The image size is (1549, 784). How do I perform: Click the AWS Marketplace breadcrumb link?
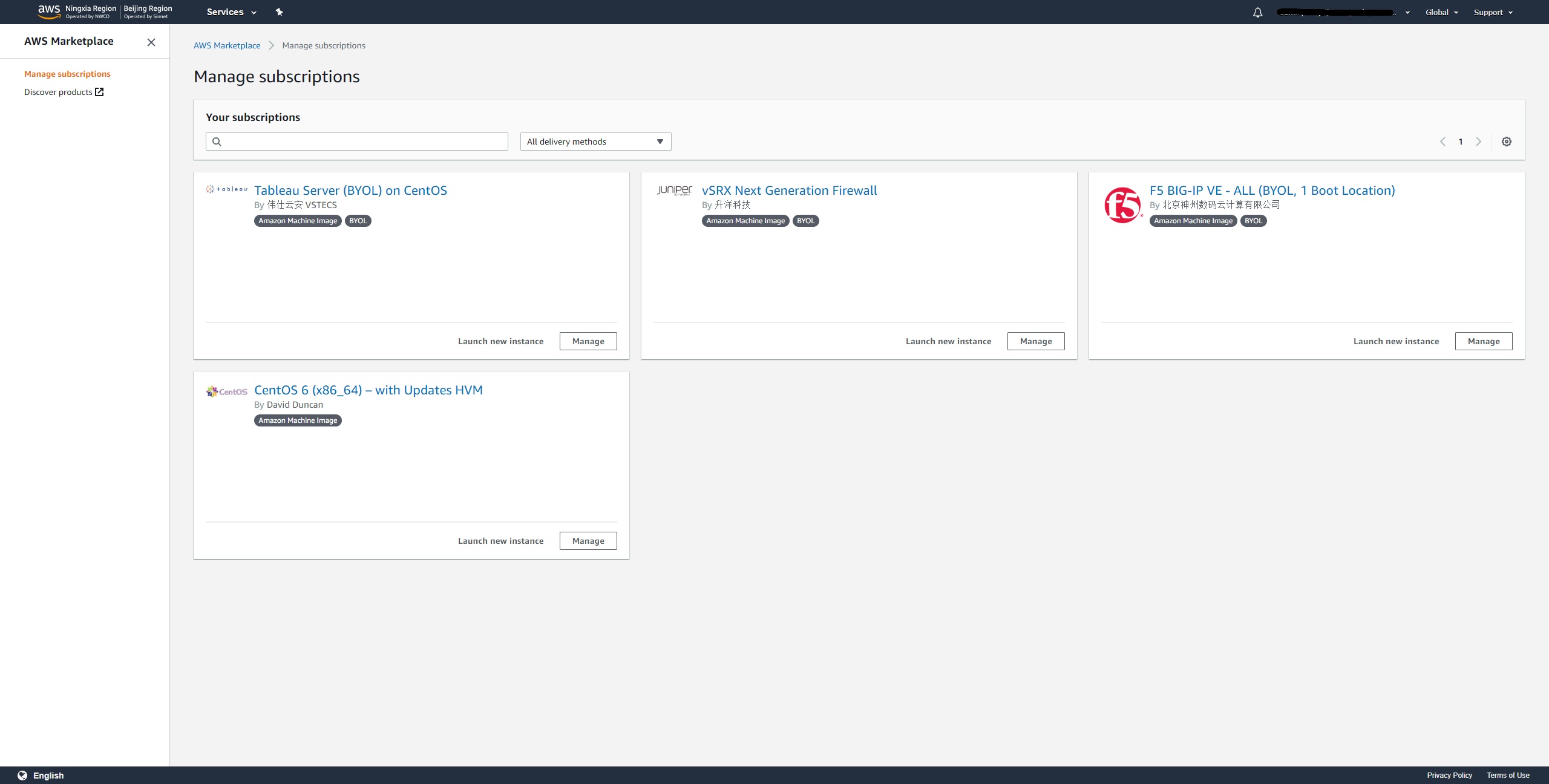click(227, 45)
